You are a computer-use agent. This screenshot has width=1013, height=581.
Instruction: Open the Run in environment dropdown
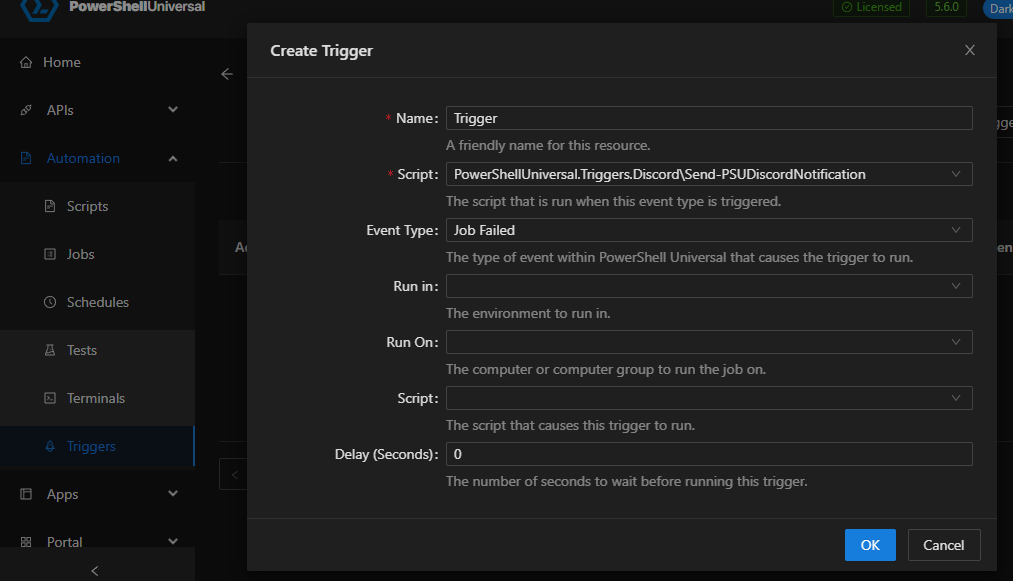tap(709, 286)
